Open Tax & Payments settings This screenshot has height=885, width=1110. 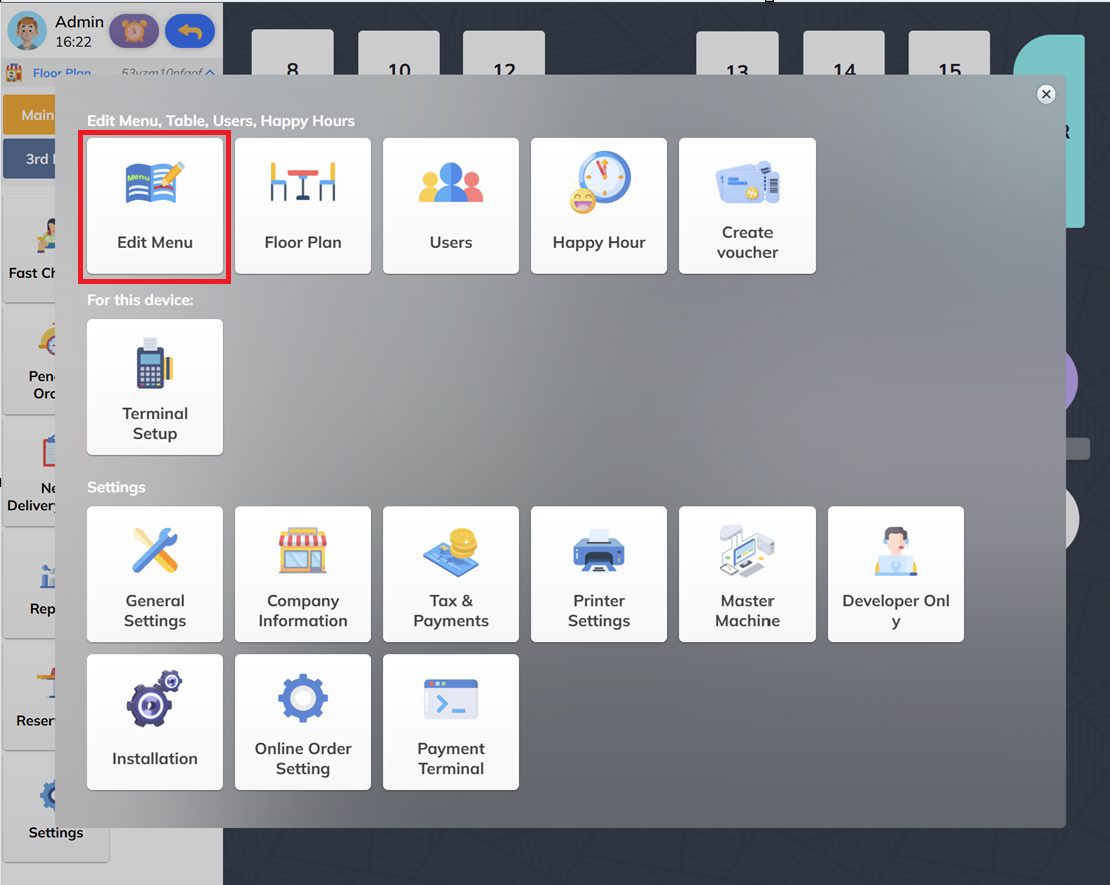(450, 574)
